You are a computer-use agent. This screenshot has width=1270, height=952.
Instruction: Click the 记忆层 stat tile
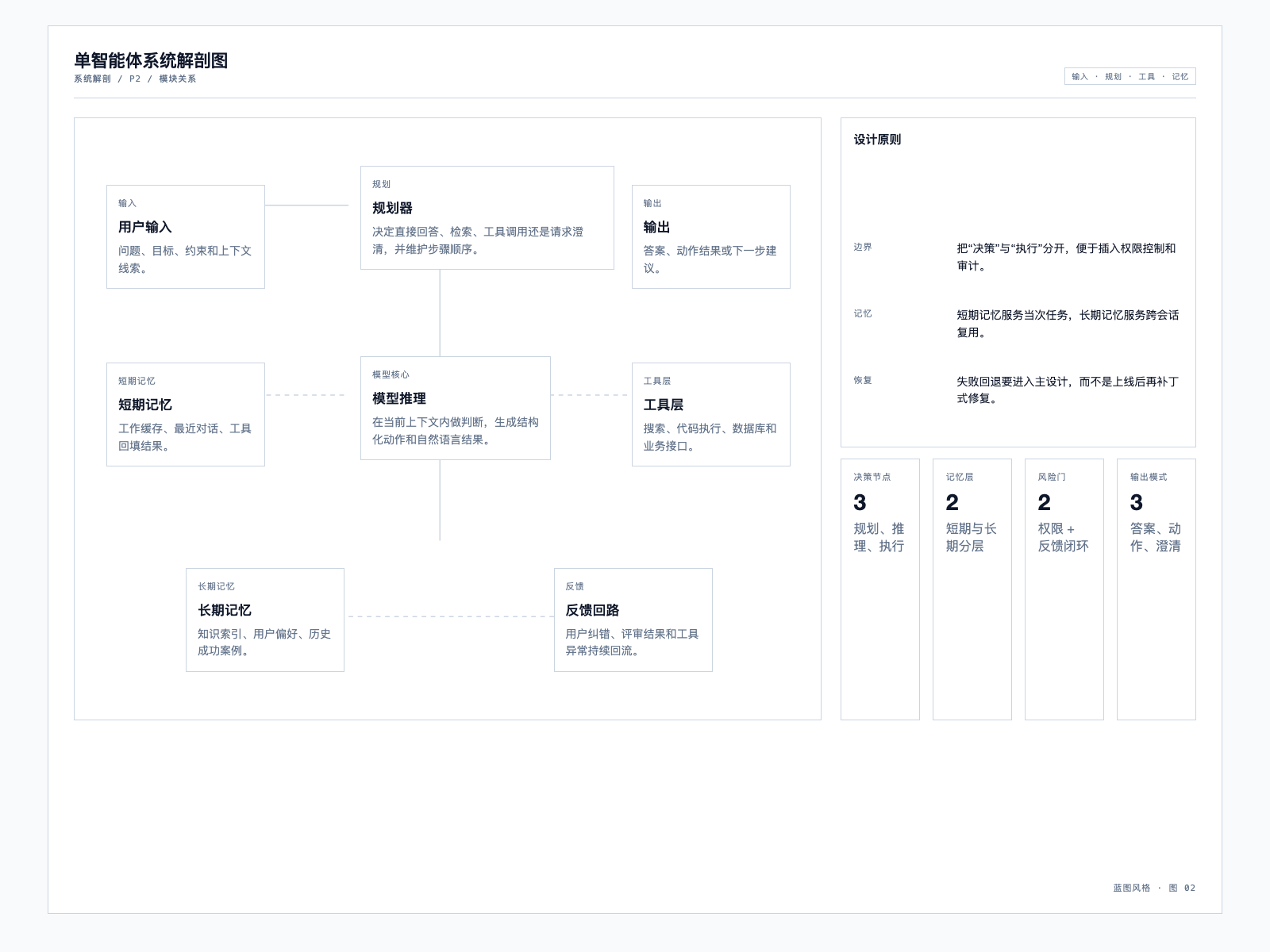pos(972,589)
